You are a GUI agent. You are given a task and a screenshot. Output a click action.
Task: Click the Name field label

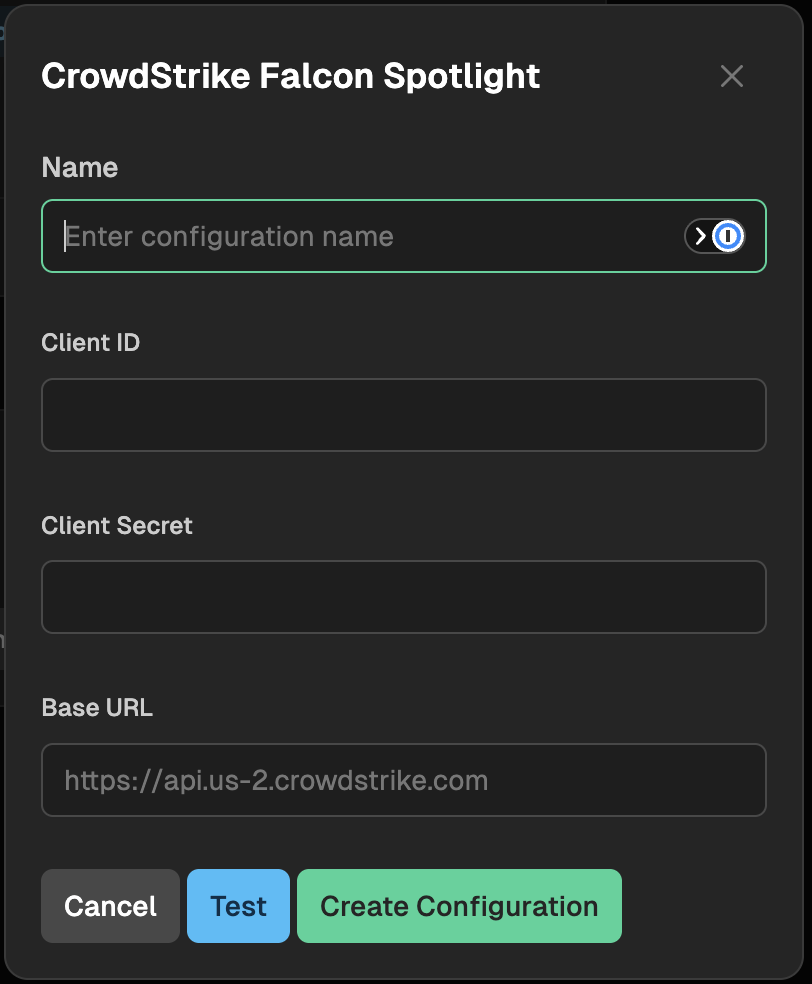(80, 168)
